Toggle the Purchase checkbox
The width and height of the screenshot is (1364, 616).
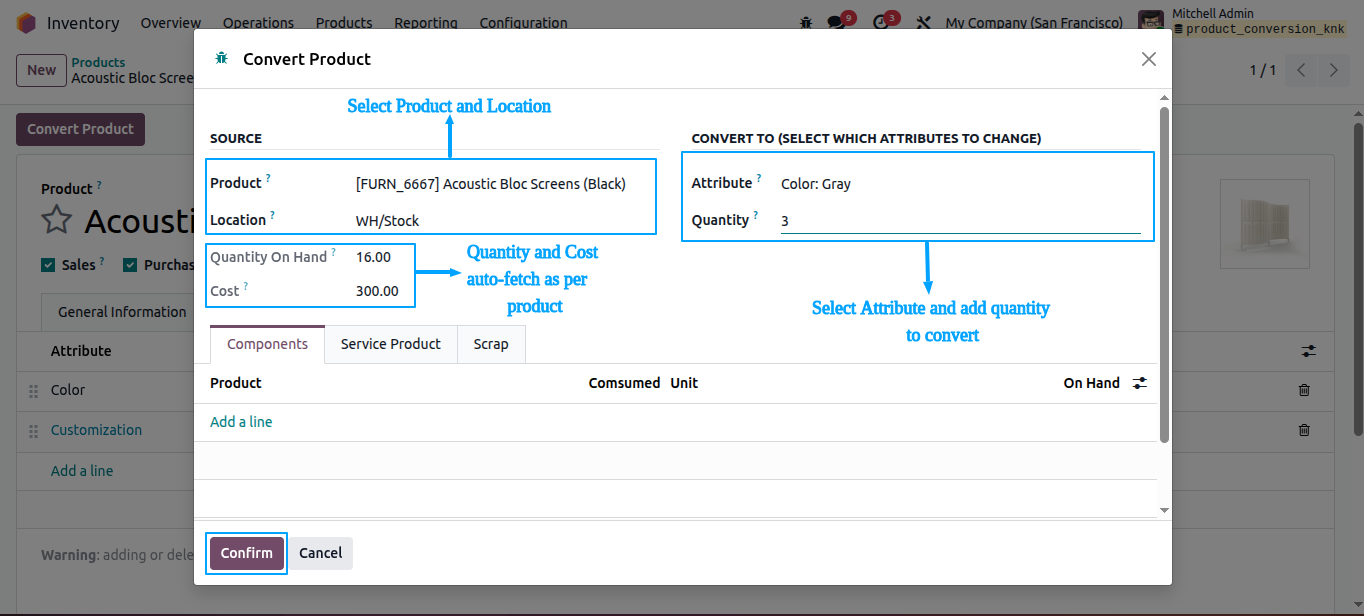(130, 265)
